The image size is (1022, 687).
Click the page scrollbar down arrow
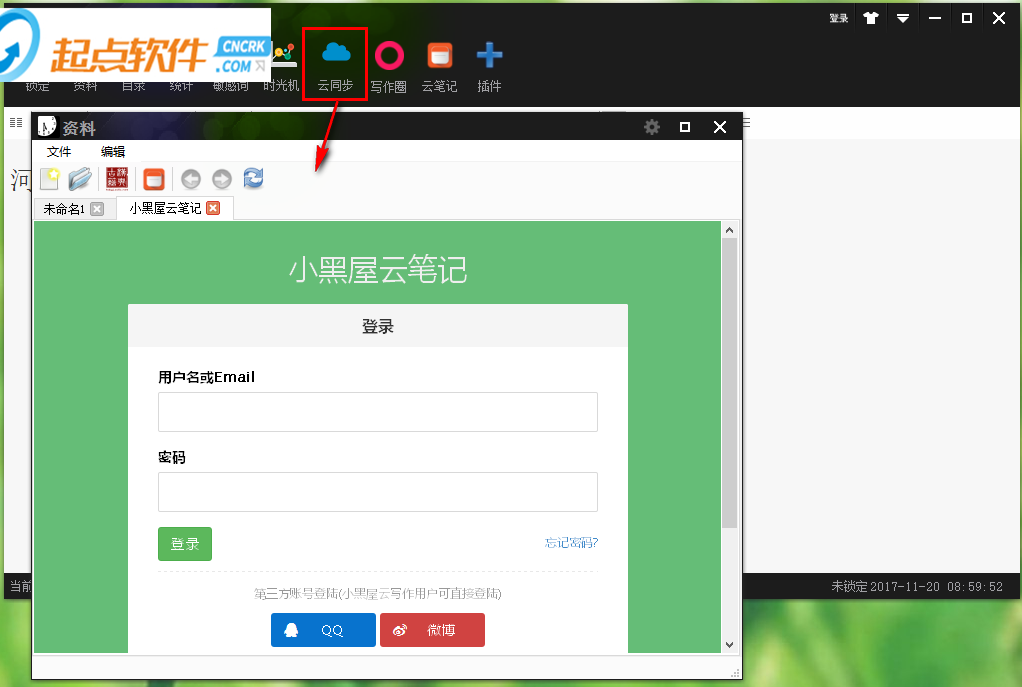click(729, 645)
